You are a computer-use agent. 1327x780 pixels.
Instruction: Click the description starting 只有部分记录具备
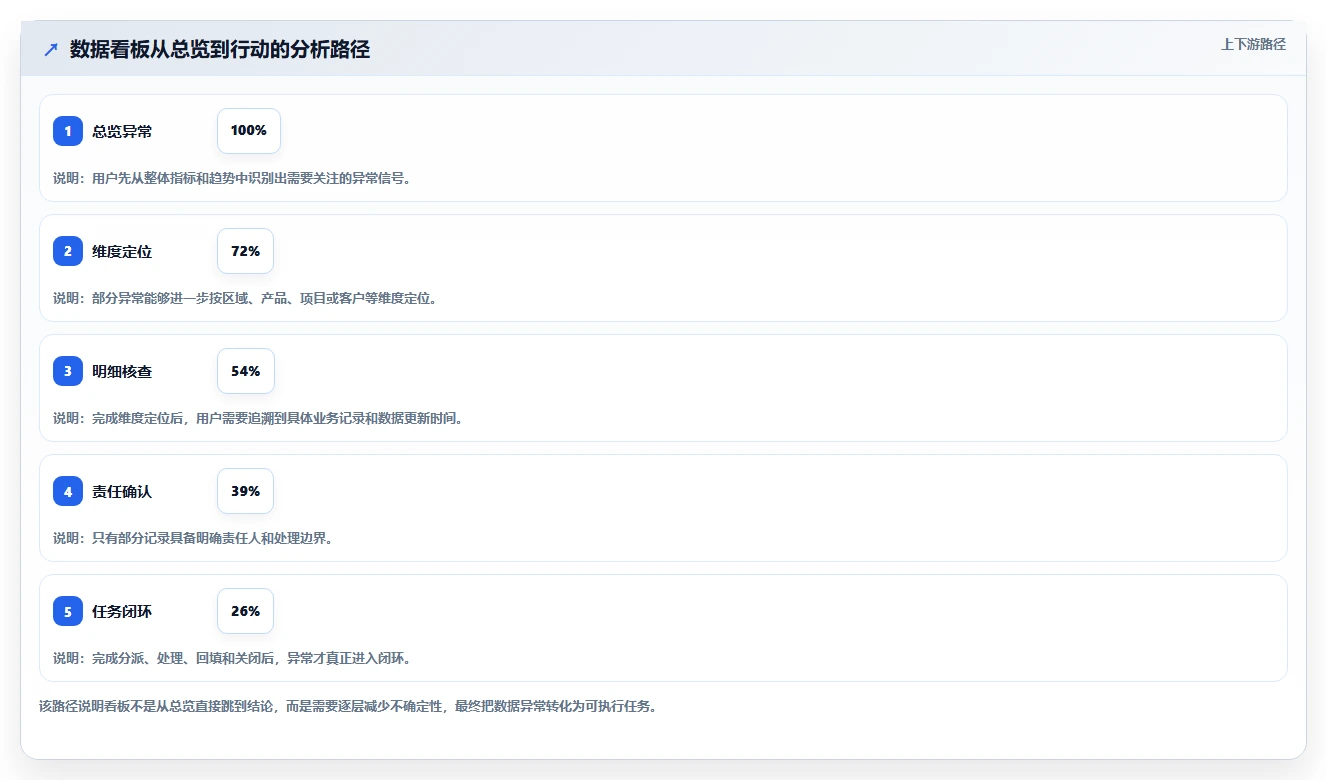coord(193,538)
